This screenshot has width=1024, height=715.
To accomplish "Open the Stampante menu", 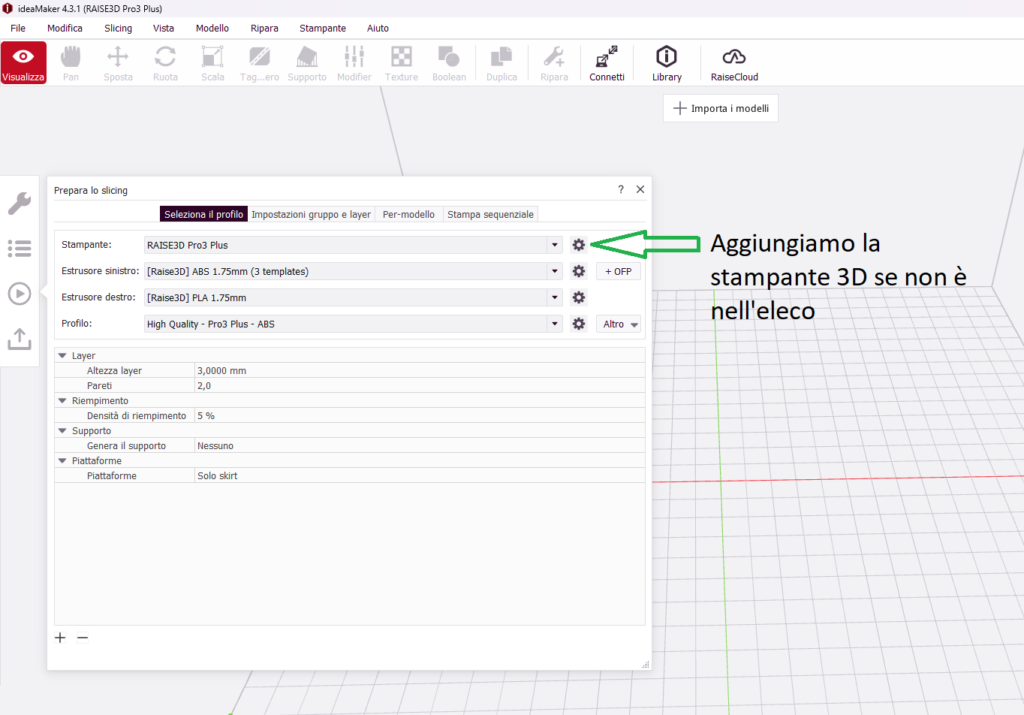I will tap(323, 28).
